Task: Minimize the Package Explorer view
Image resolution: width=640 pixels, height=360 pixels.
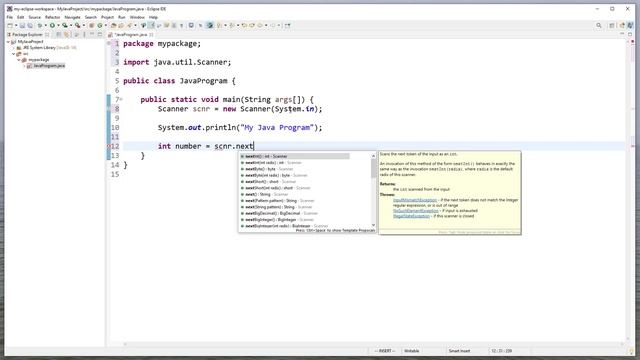Action: (x=92, y=34)
